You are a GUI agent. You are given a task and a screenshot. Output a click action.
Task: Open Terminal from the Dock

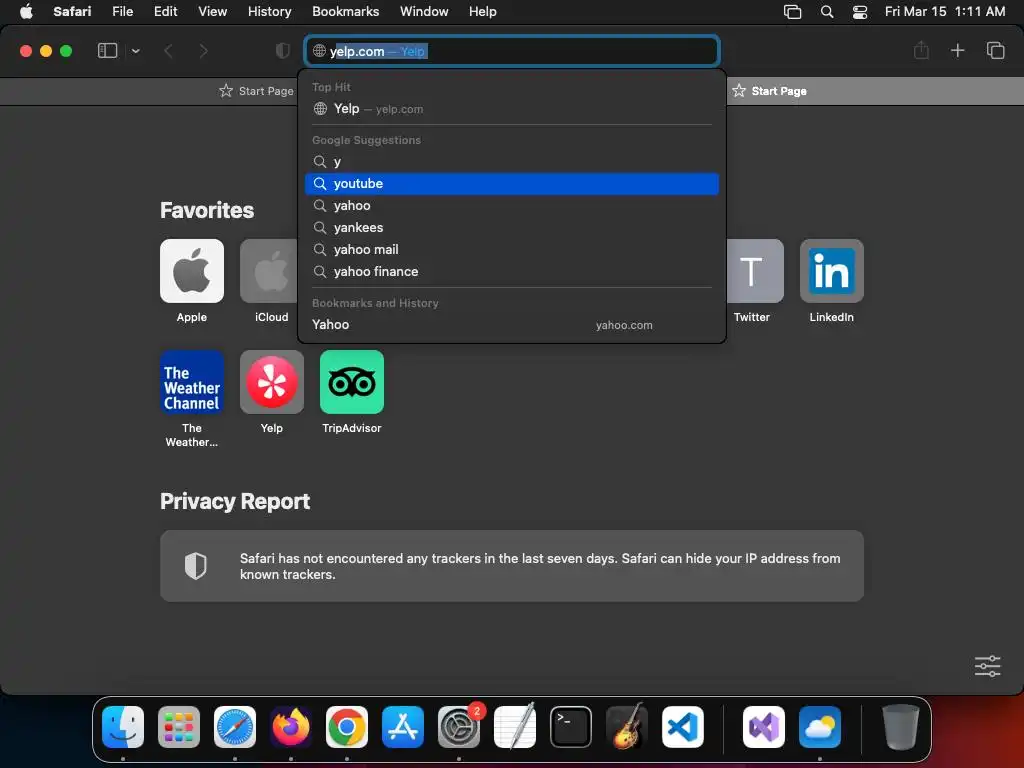[571, 727]
